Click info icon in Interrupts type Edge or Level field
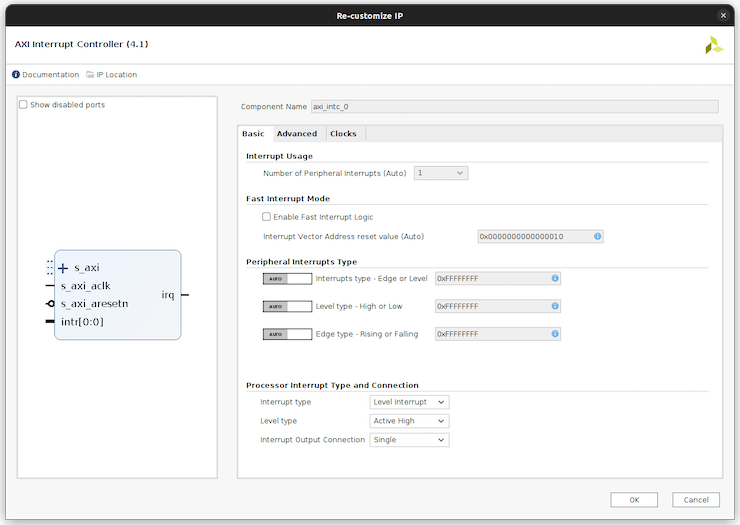Screen dimensions: 740x525 pos(554,278)
